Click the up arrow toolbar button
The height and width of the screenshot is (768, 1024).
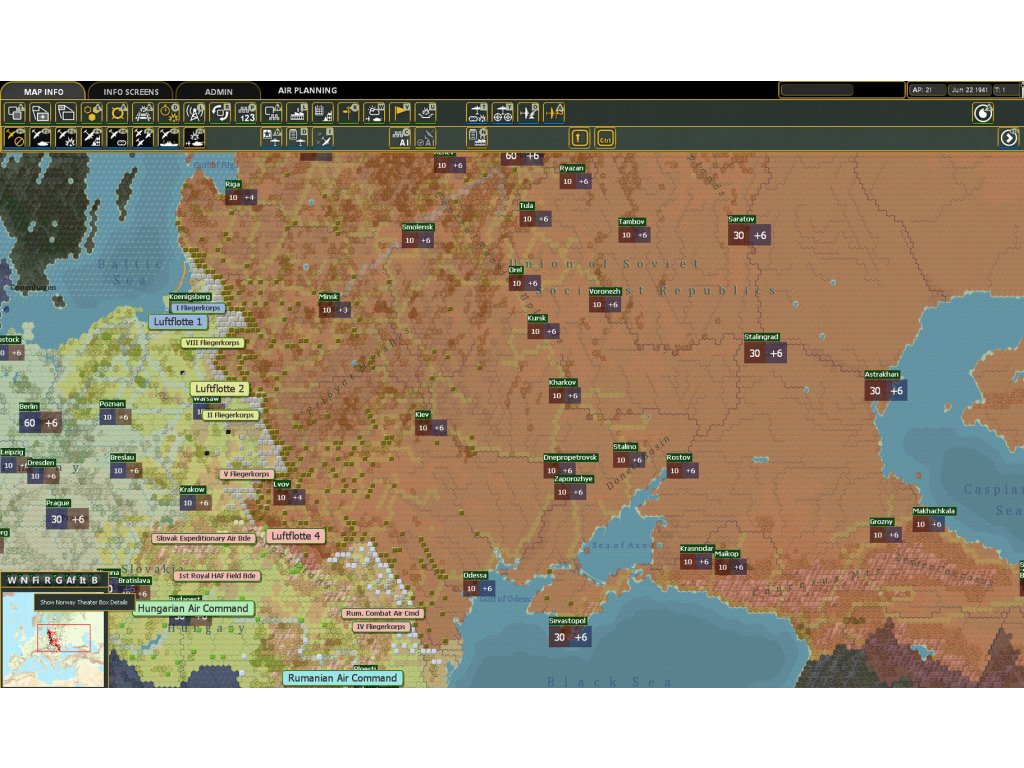coord(579,138)
